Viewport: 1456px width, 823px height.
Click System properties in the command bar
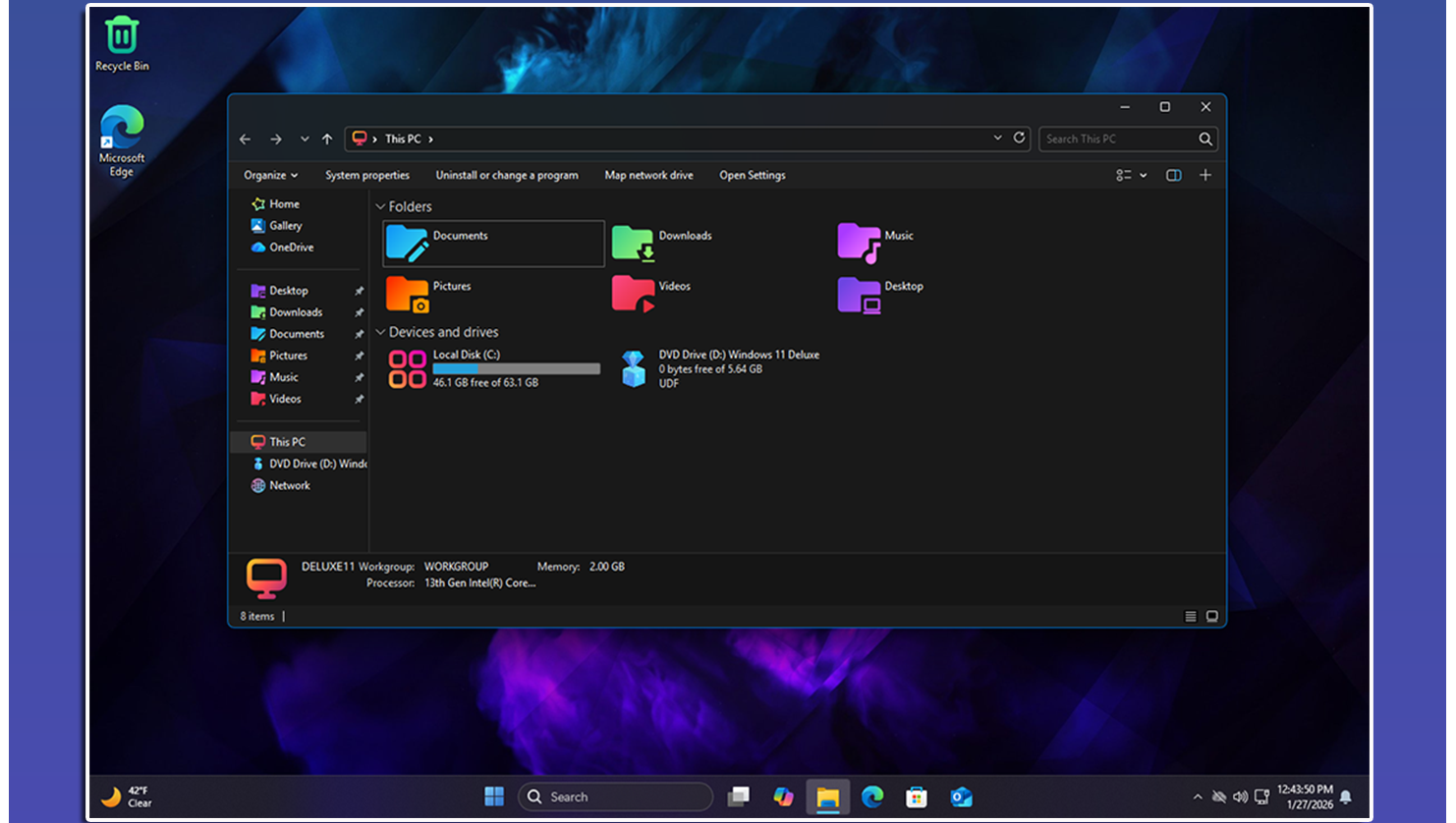coord(367,176)
